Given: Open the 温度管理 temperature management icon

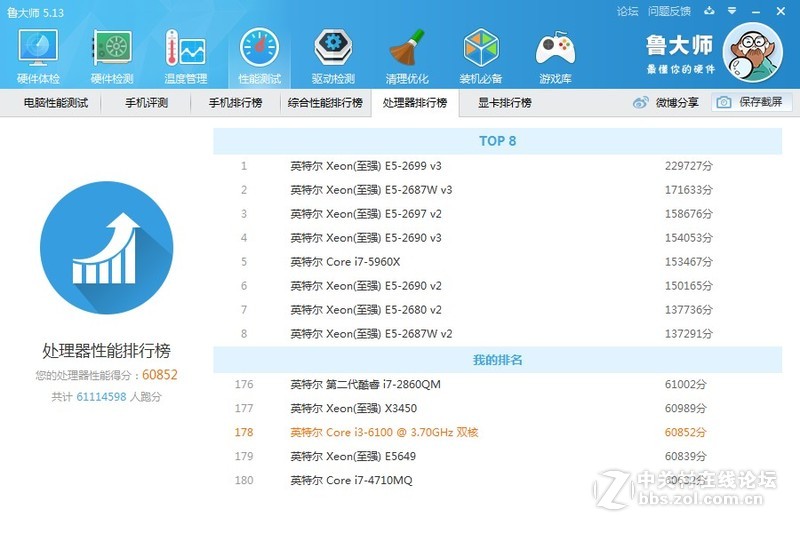Looking at the screenshot, I should coord(185,56).
